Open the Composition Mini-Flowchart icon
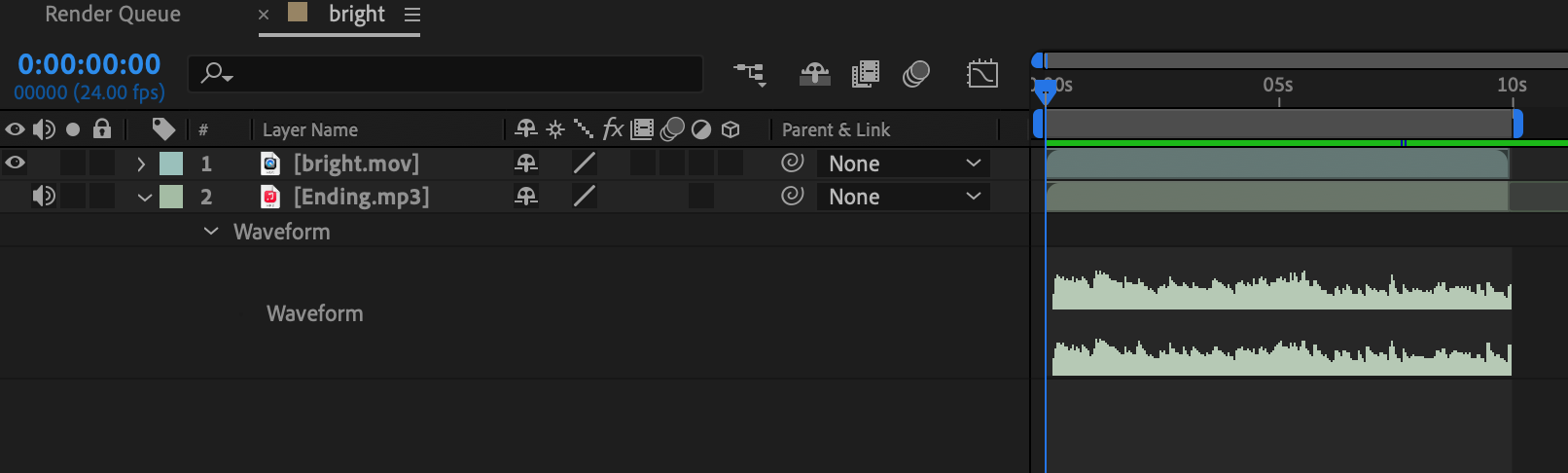This screenshot has width=1568, height=473. pyautogui.click(x=750, y=74)
